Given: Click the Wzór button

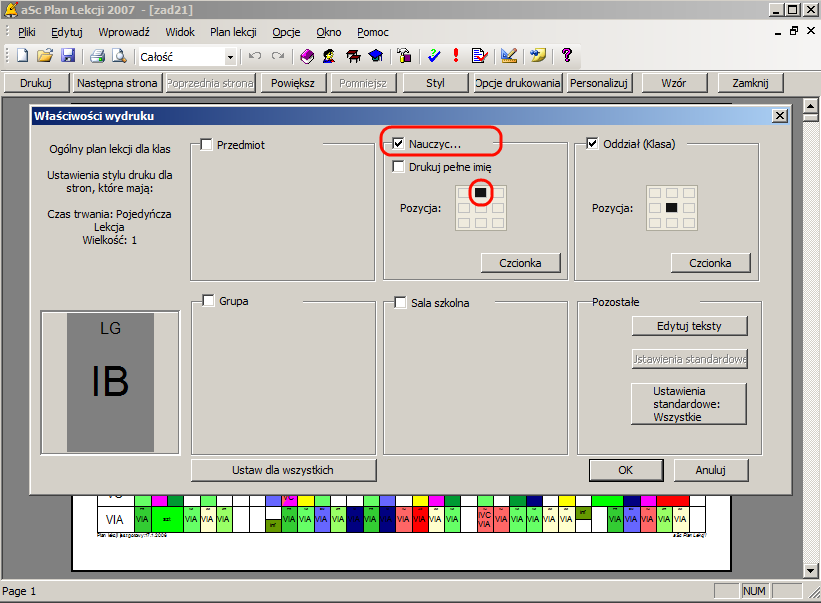Looking at the screenshot, I should click(x=674, y=83).
